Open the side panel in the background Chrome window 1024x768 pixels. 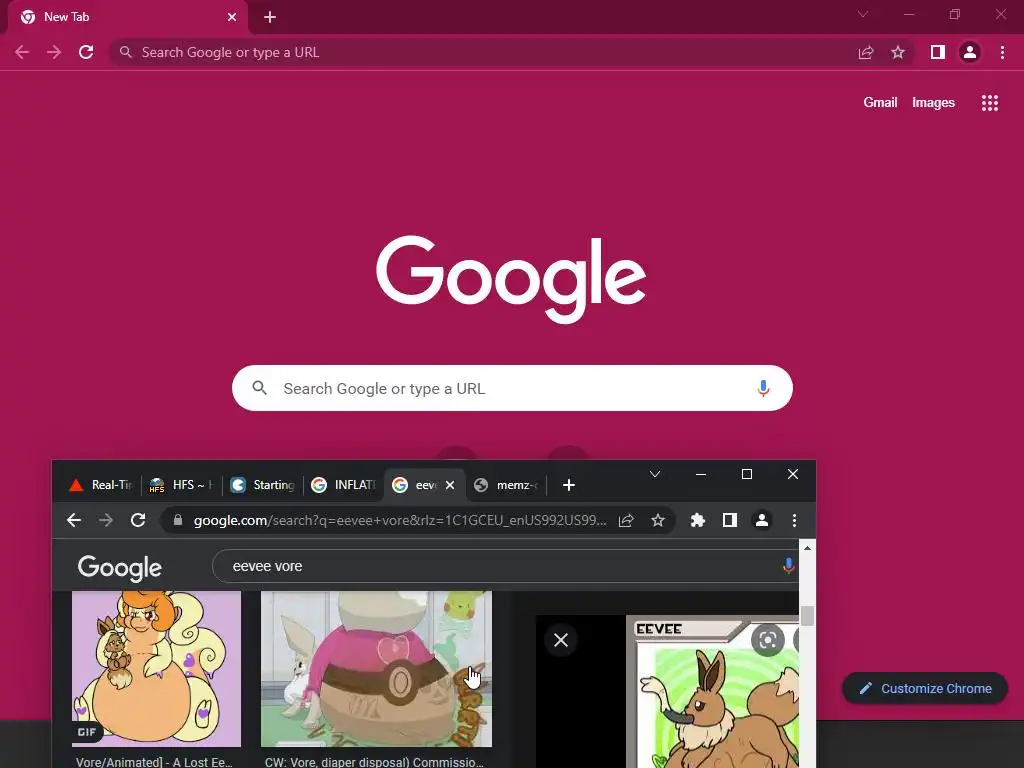click(x=938, y=52)
